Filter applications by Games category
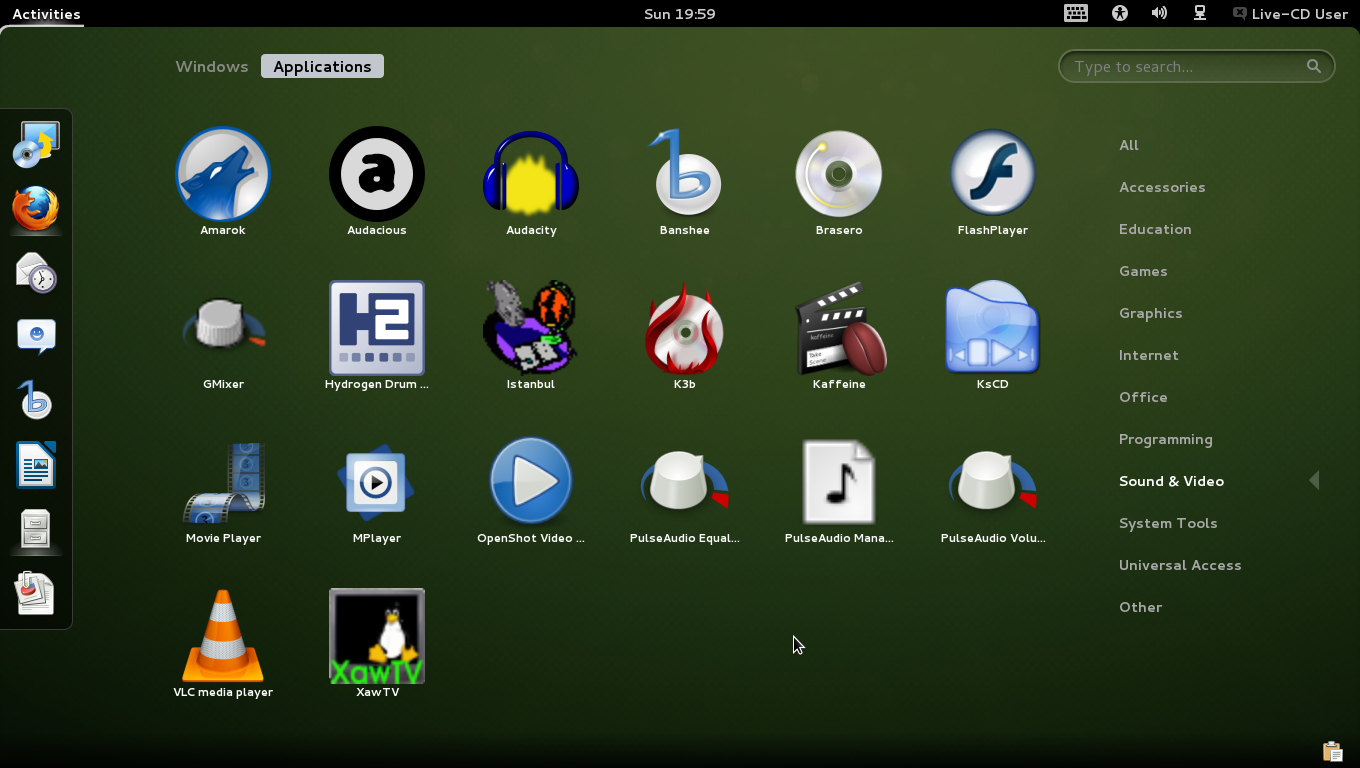 [x=1143, y=271]
